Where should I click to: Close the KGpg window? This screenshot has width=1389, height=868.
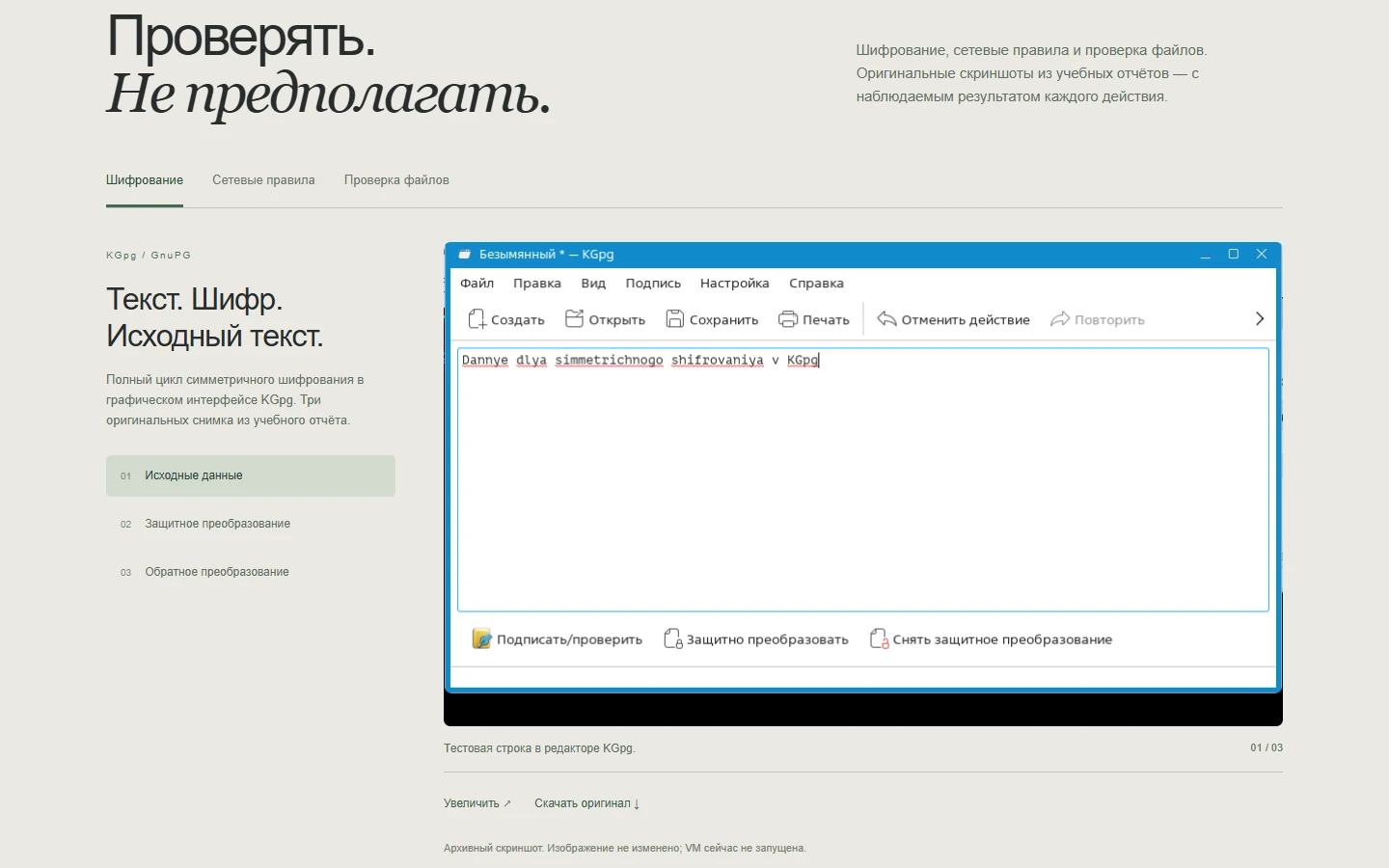point(1262,255)
